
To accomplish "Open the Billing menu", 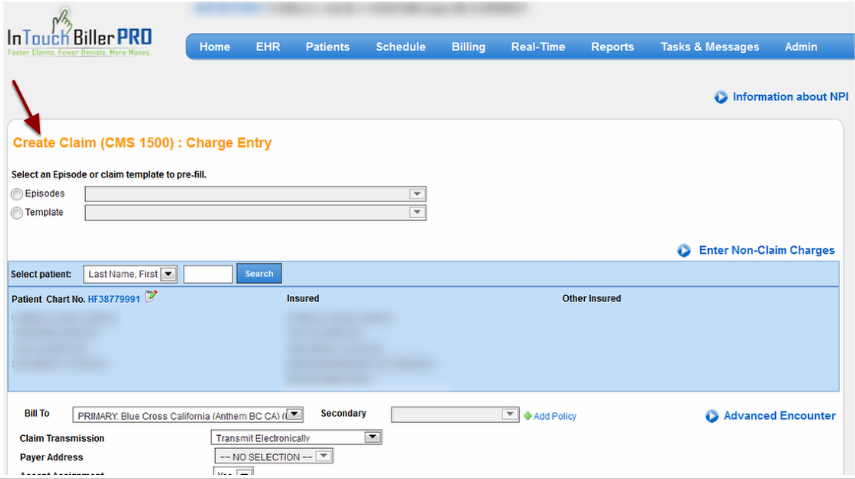I will (x=468, y=47).
